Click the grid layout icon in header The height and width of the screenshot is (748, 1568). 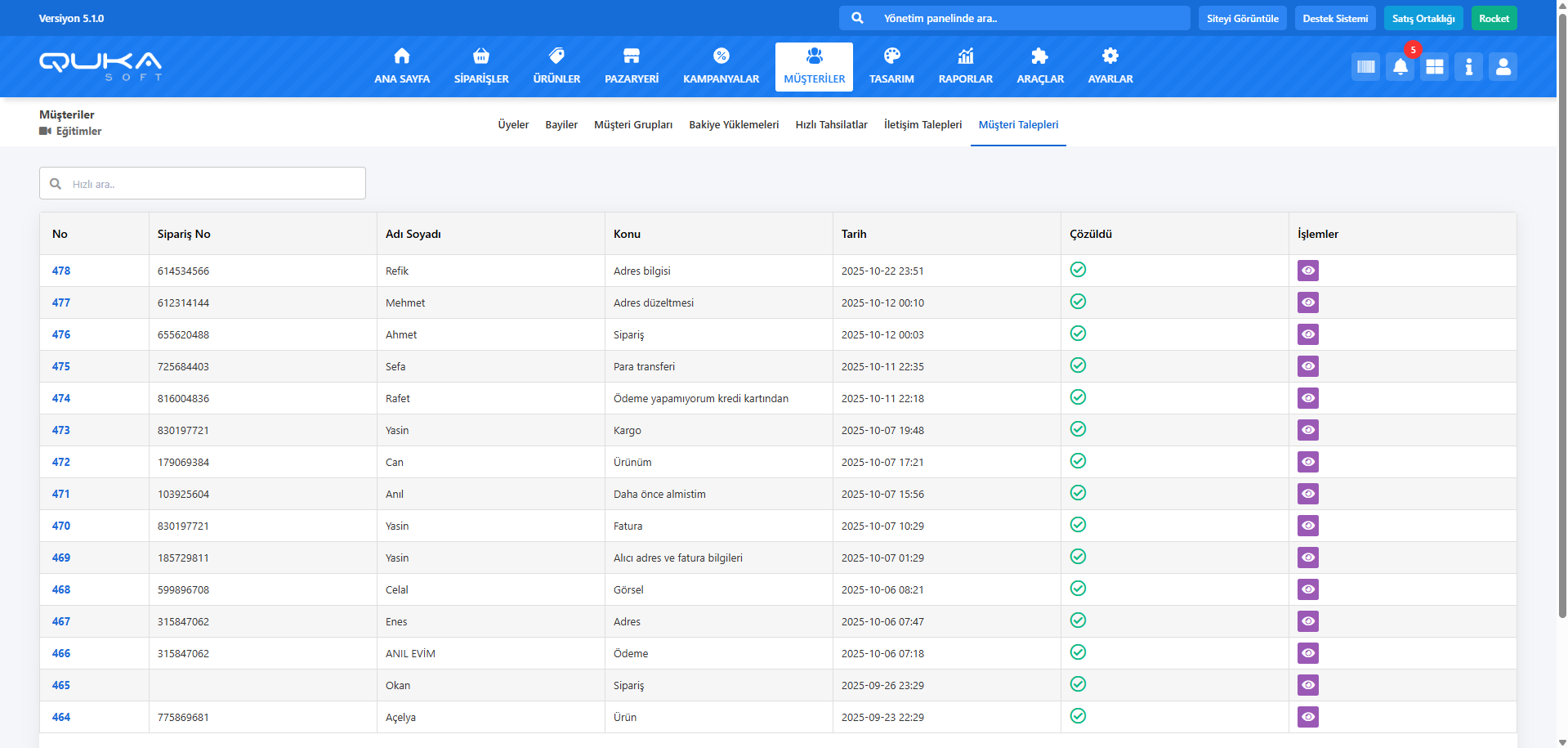click(x=1434, y=67)
